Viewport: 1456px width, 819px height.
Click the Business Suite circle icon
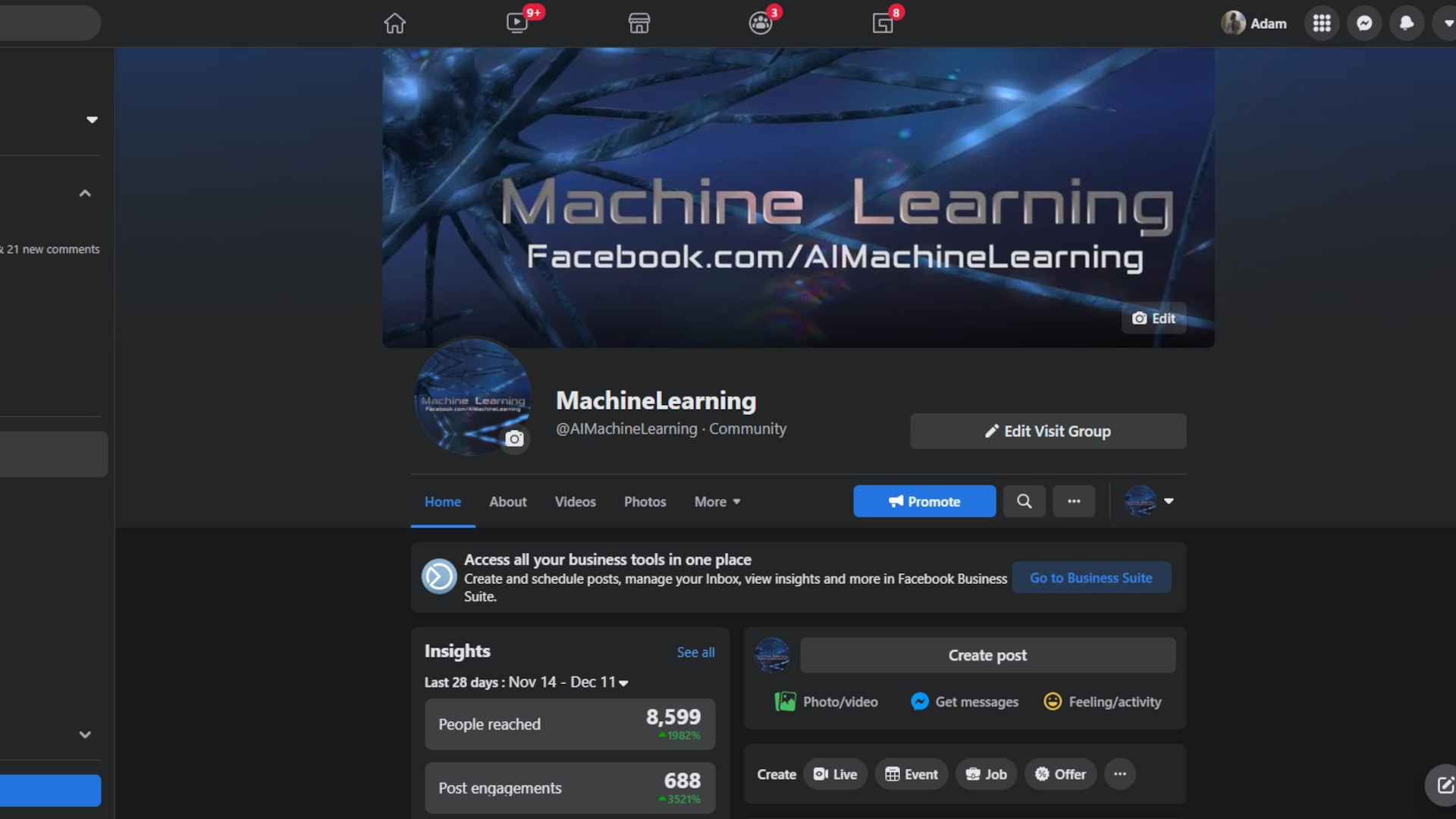click(x=439, y=577)
